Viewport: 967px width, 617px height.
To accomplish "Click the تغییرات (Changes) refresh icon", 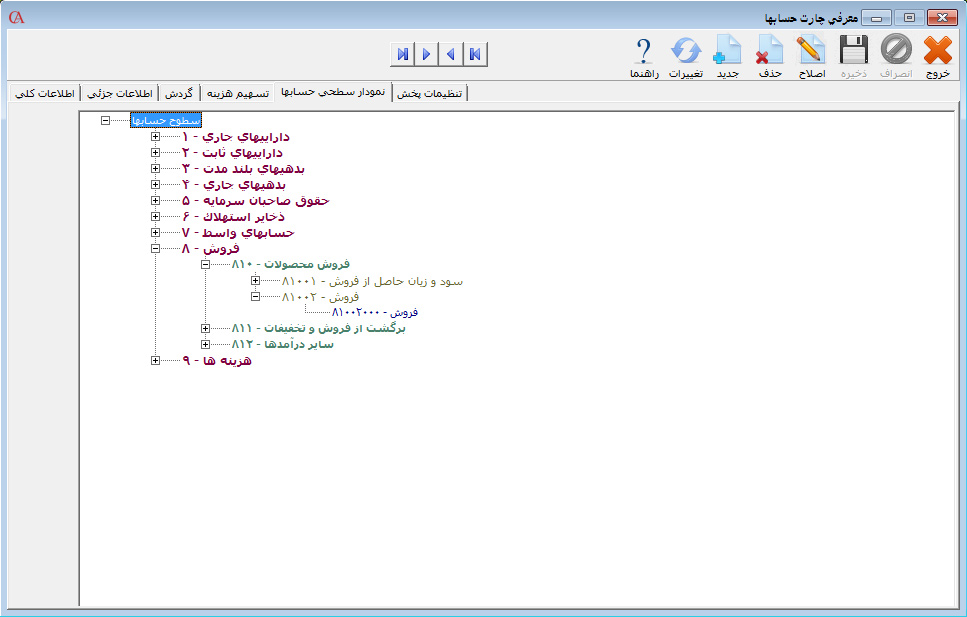I will click(x=685, y=50).
